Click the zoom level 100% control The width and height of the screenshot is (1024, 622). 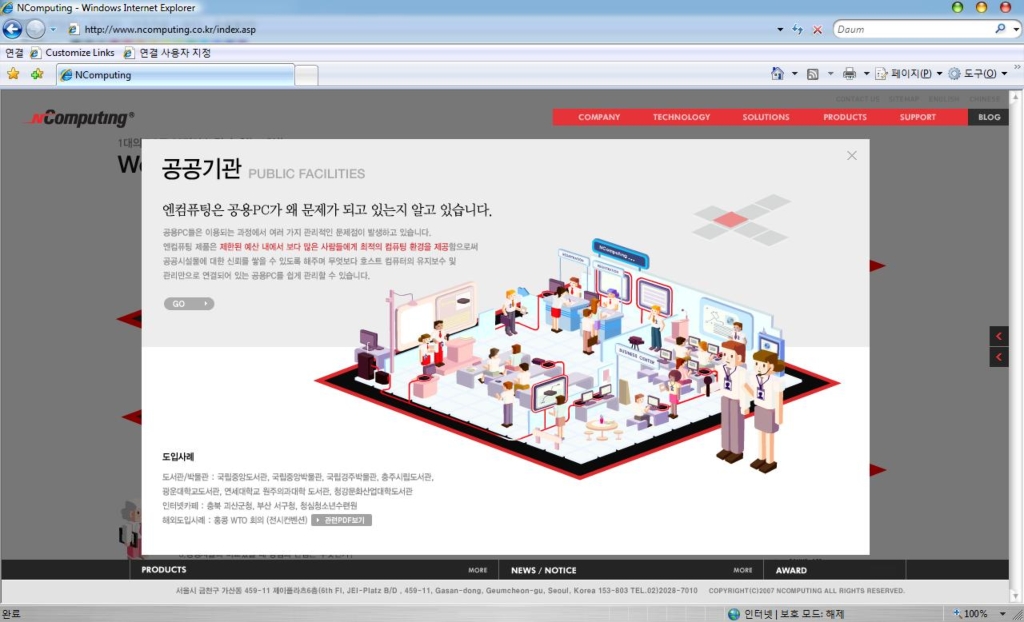970,614
